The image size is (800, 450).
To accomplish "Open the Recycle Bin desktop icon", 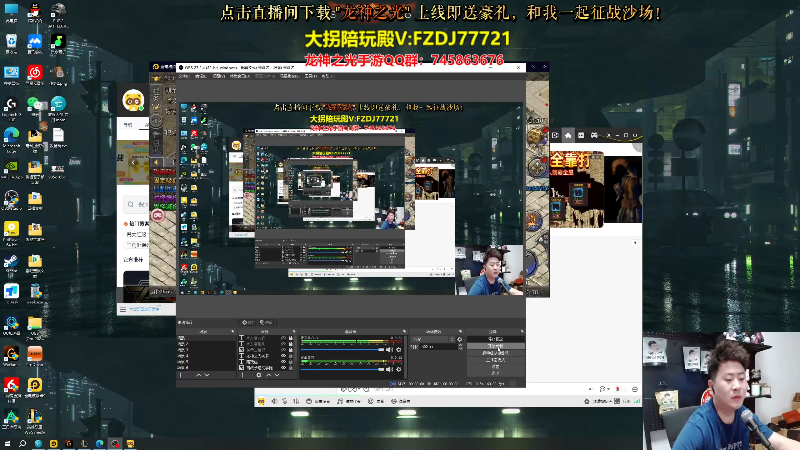I will tap(11, 43).
